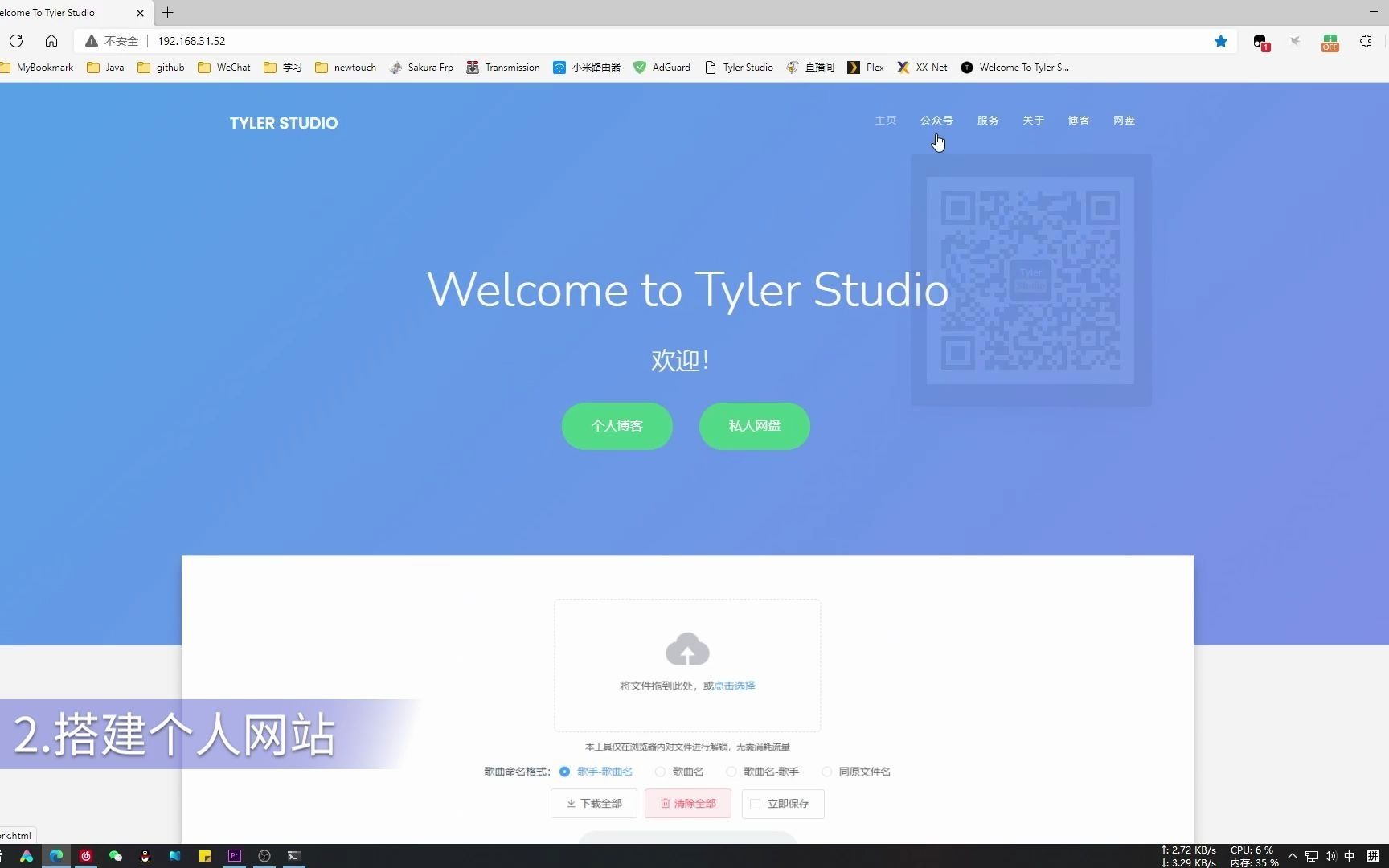Open the network tray icon
1389x868 pixels.
tap(1312, 856)
